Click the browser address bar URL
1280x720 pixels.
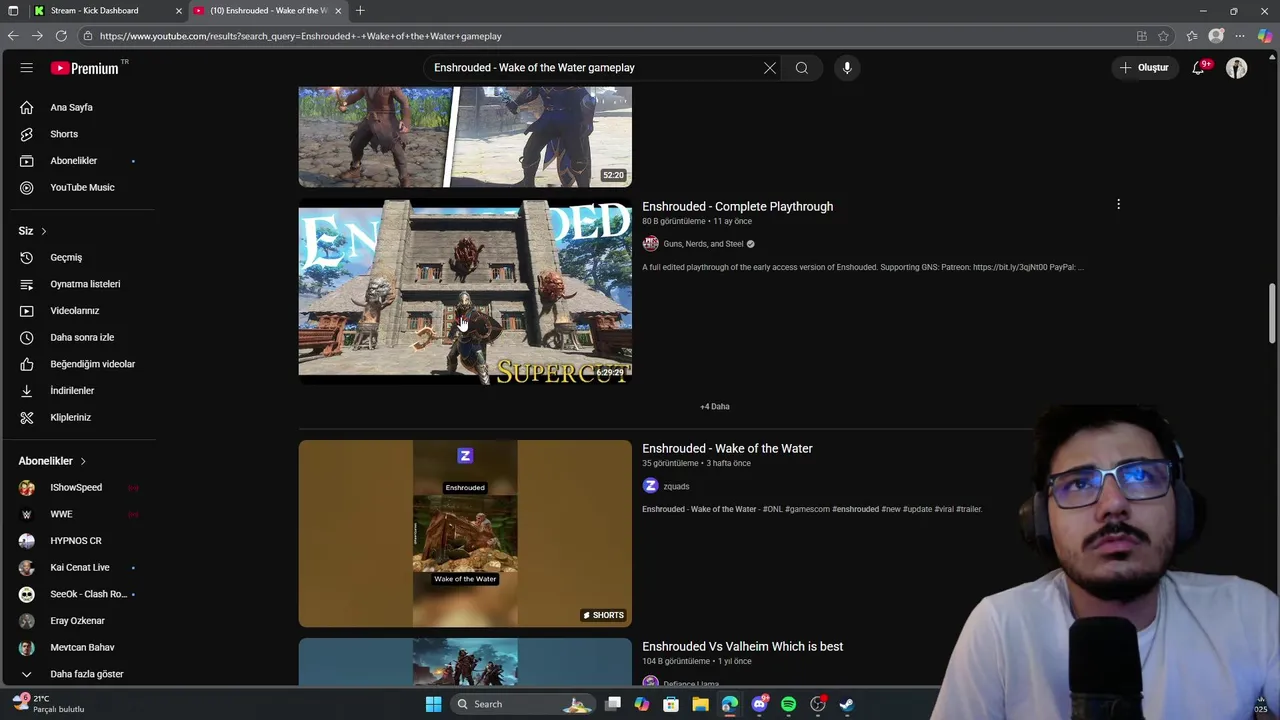[300, 36]
